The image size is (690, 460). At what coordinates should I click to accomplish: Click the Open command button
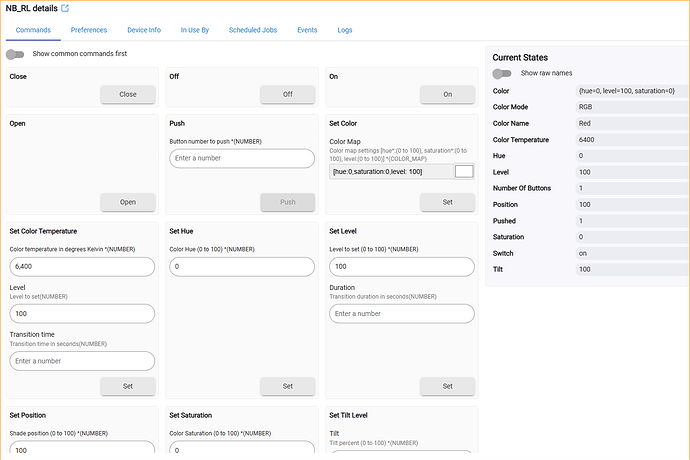point(127,202)
